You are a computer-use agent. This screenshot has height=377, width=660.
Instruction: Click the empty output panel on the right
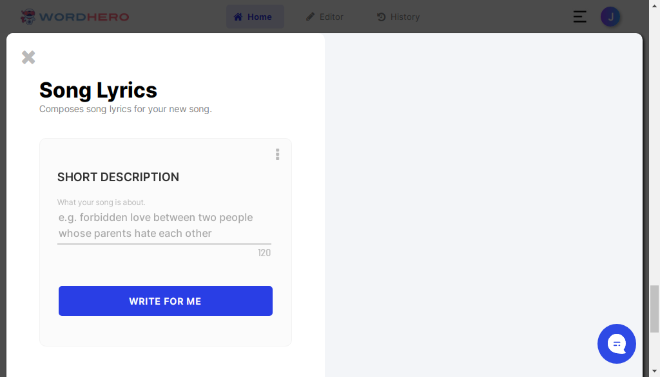point(483,205)
